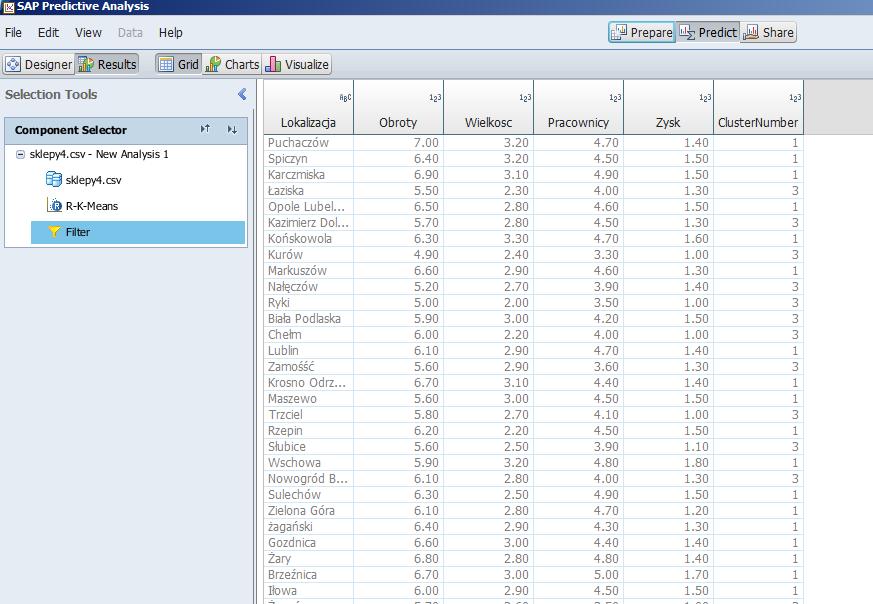Click the ClusterNumber column header
The image size is (873, 604).
coord(758,107)
